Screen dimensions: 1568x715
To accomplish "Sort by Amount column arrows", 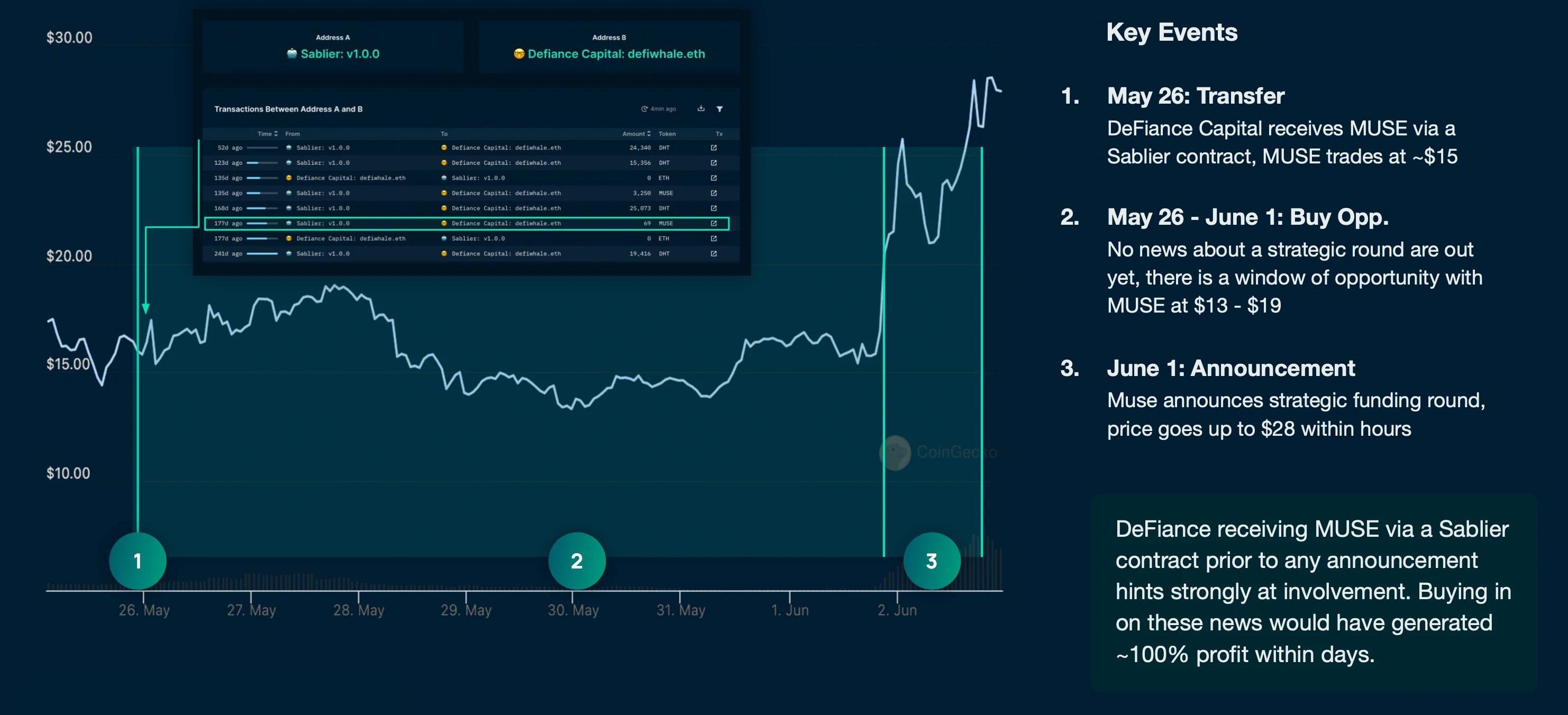I will 649,134.
